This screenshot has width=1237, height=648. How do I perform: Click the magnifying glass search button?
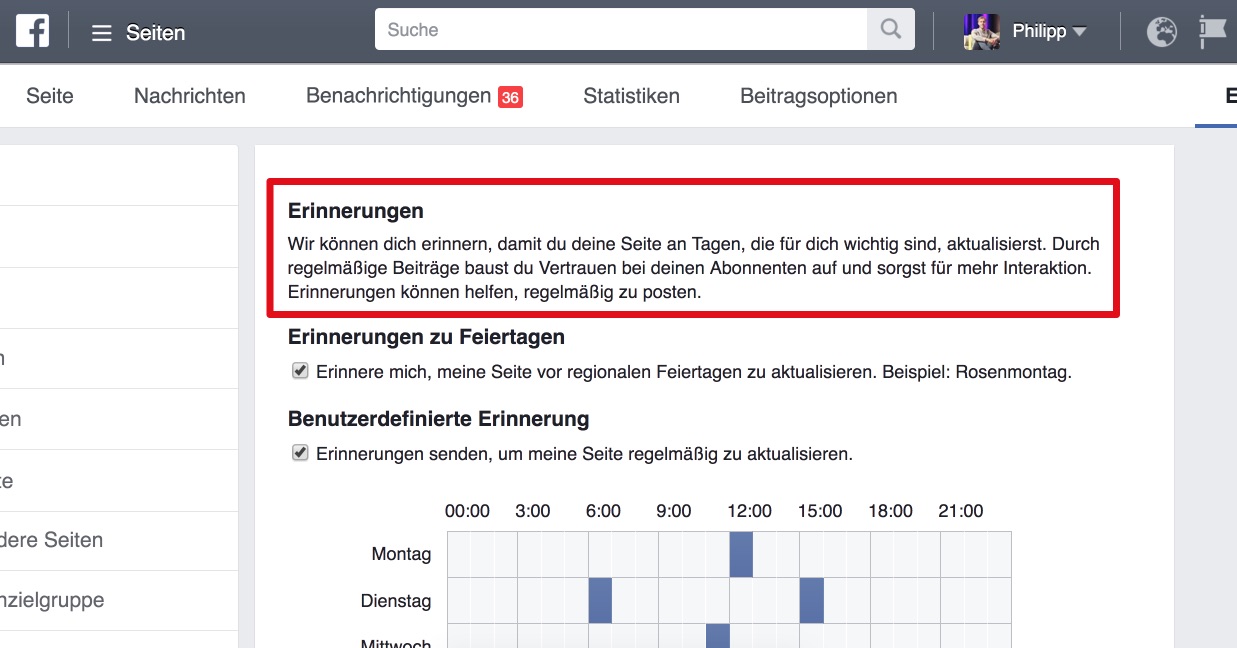click(890, 30)
